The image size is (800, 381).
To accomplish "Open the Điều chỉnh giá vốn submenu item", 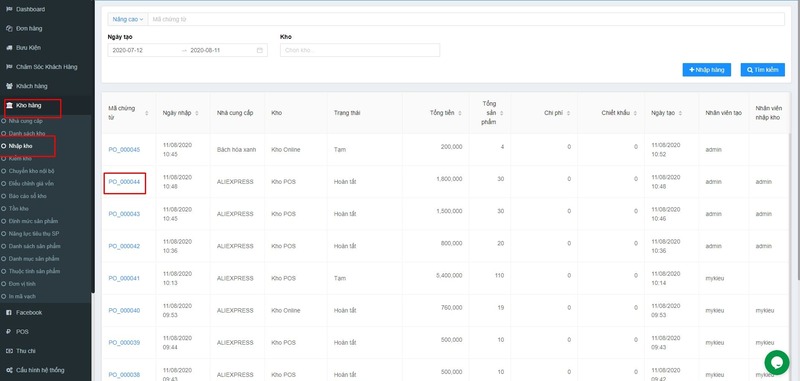I will tap(31, 183).
